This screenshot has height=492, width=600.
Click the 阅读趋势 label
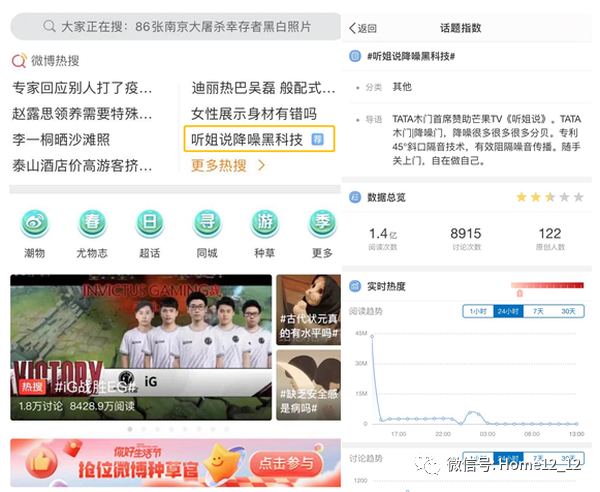click(x=365, y=311)
